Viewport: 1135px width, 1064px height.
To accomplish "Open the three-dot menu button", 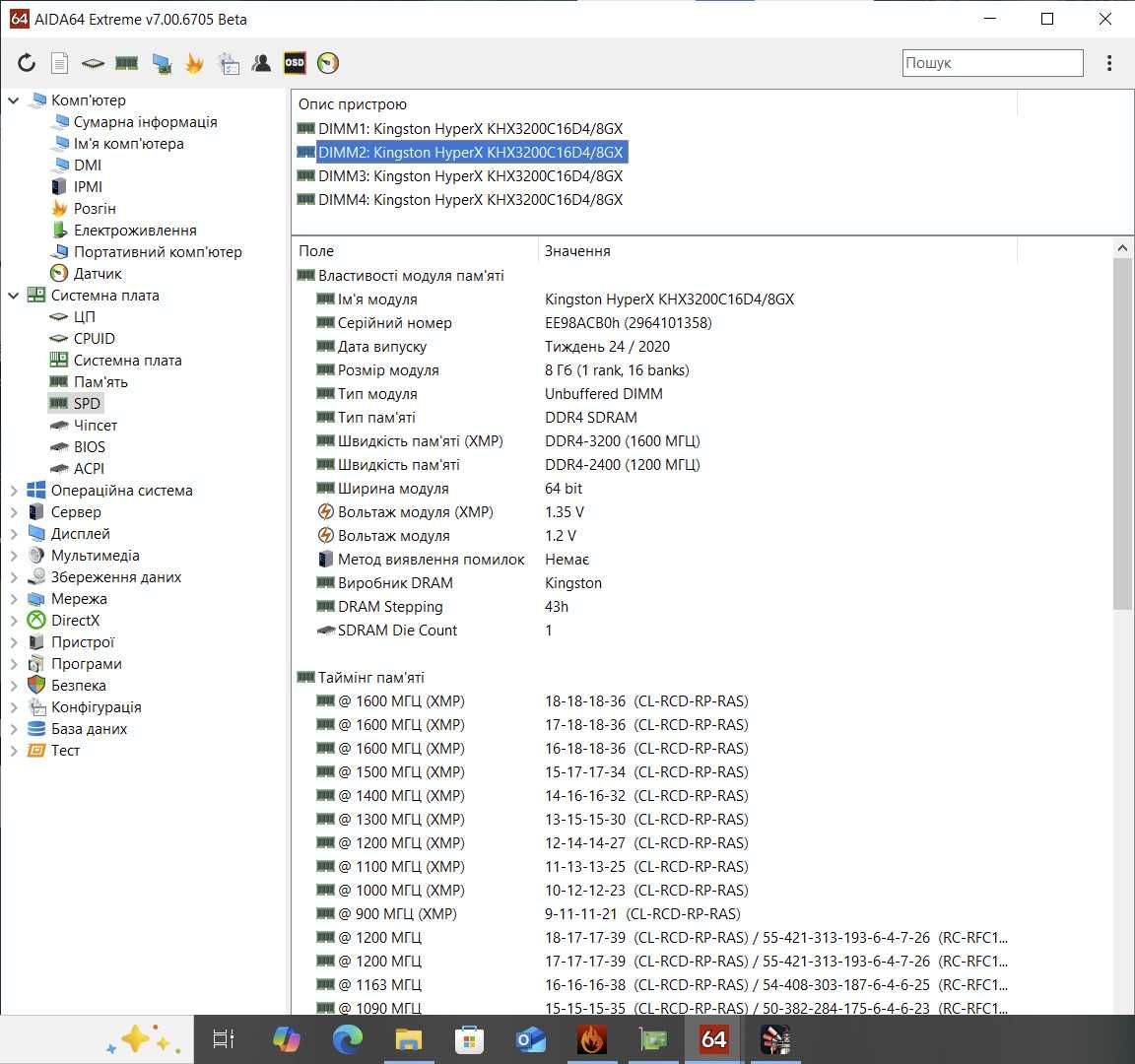I will point(1109,63).
